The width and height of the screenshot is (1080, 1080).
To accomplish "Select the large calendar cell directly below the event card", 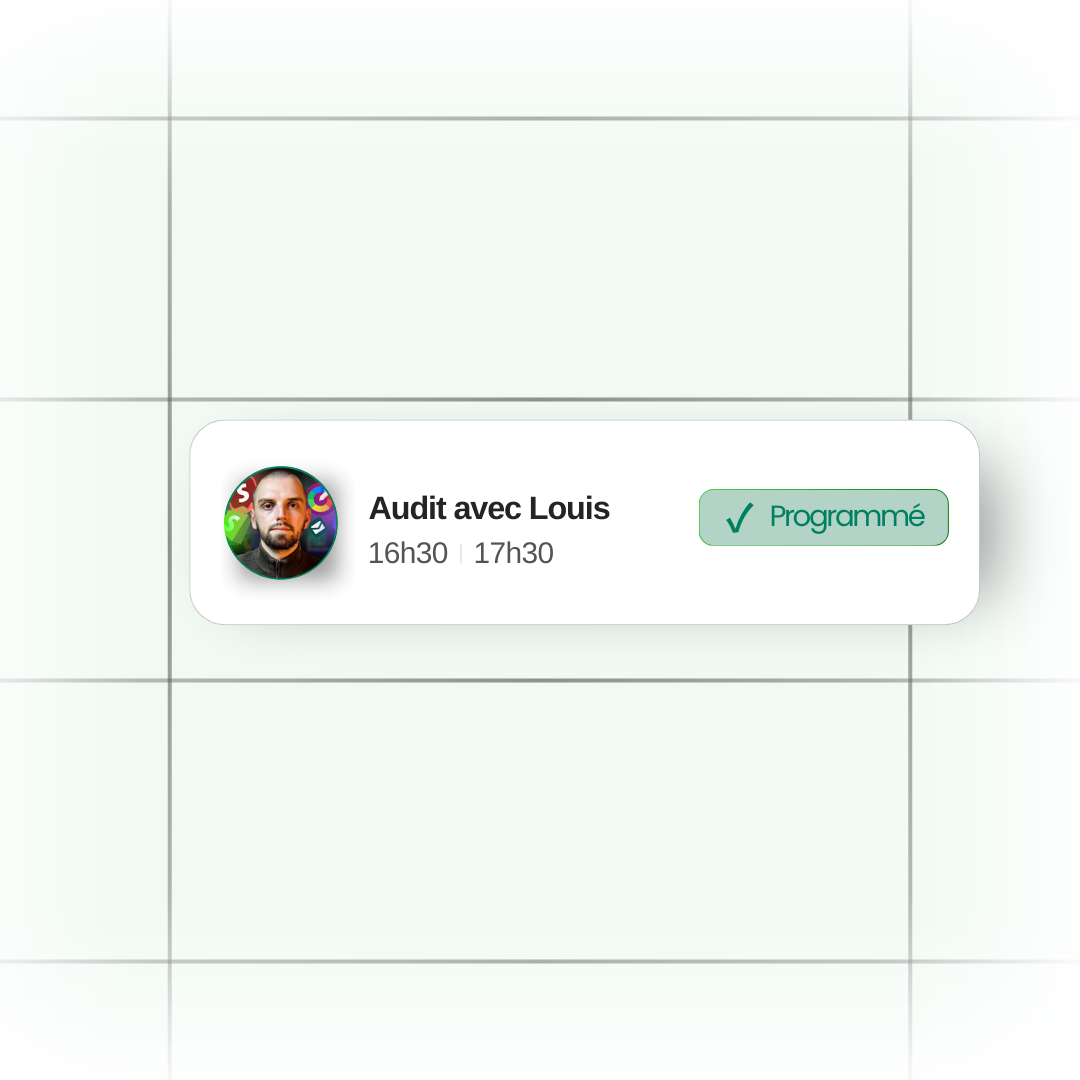I will pyautogui.click(x=540, y=821).
